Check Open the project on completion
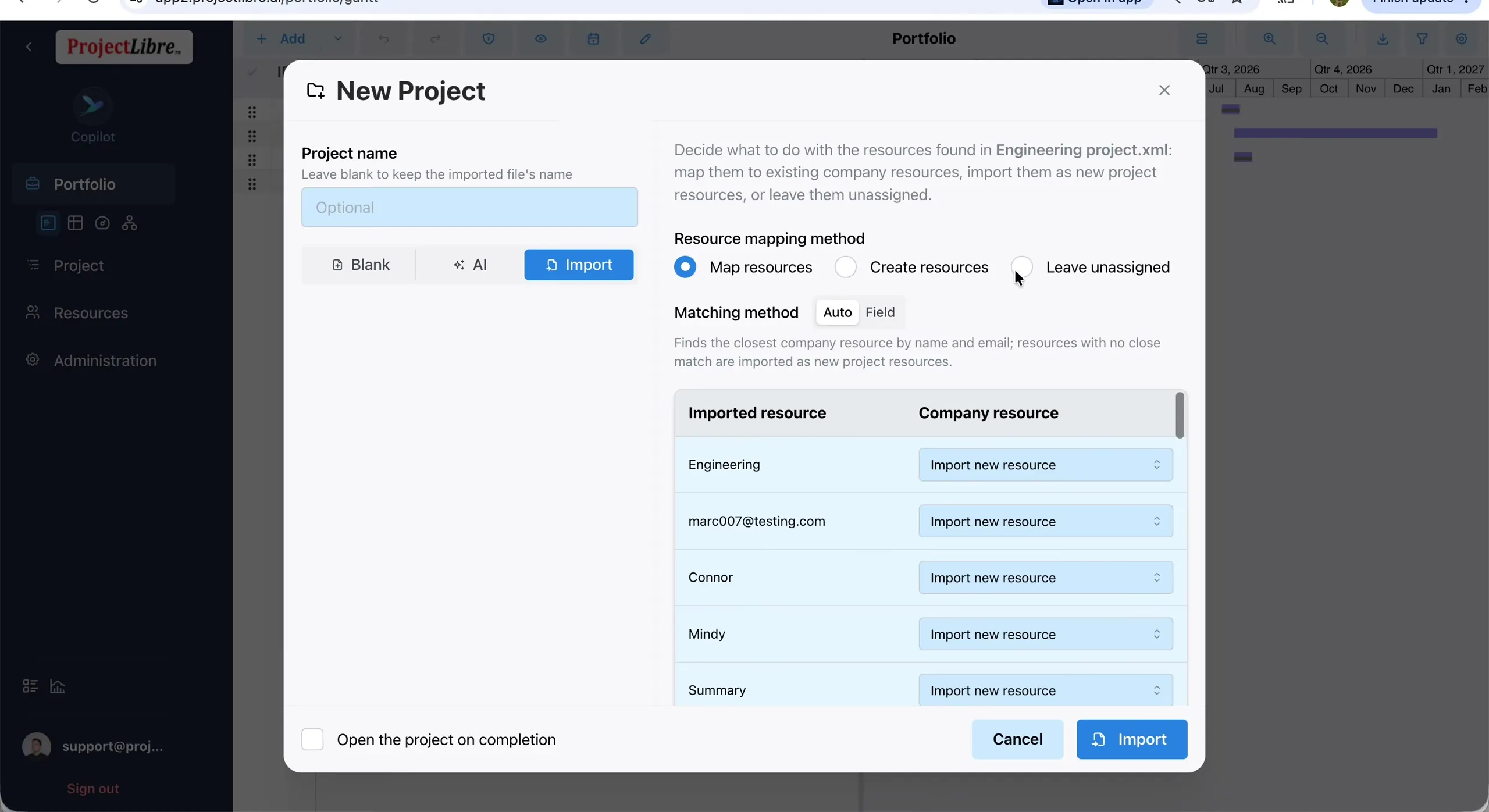This screenshot has height=812, width=1489. [x=312, y=739]
